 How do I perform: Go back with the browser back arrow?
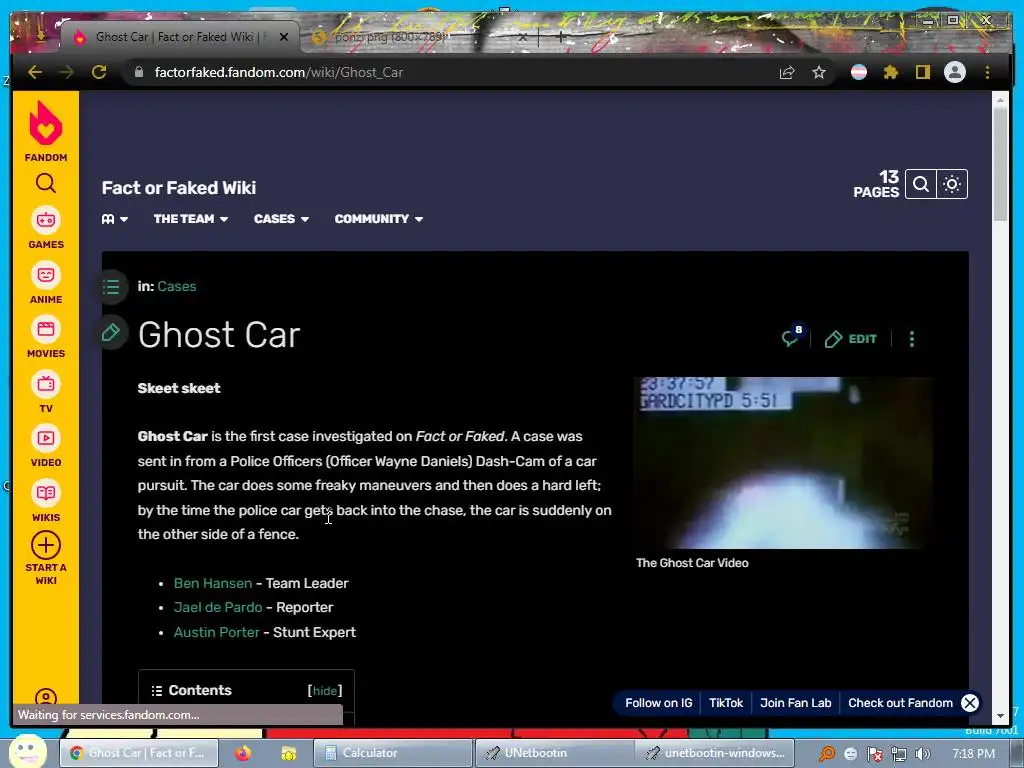[x=35, y=72]
